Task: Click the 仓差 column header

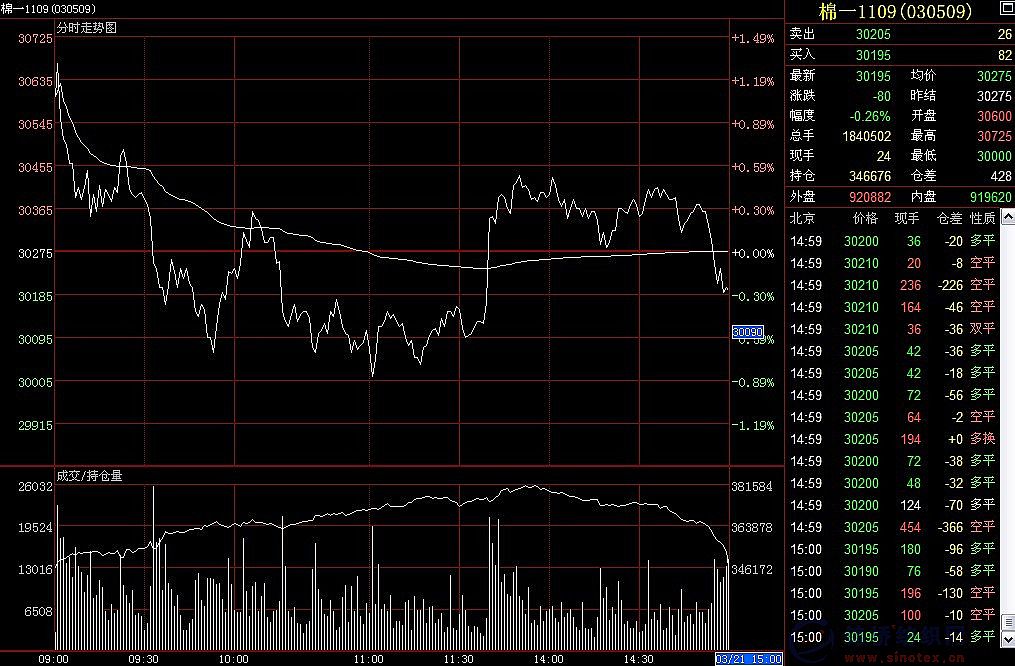Action: click(948, 218)
